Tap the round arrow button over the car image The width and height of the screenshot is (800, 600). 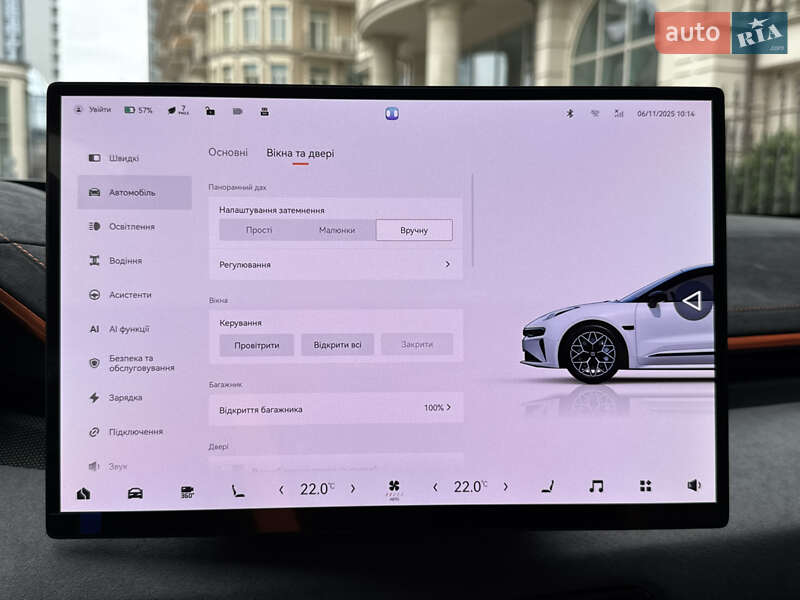[691, 300]
